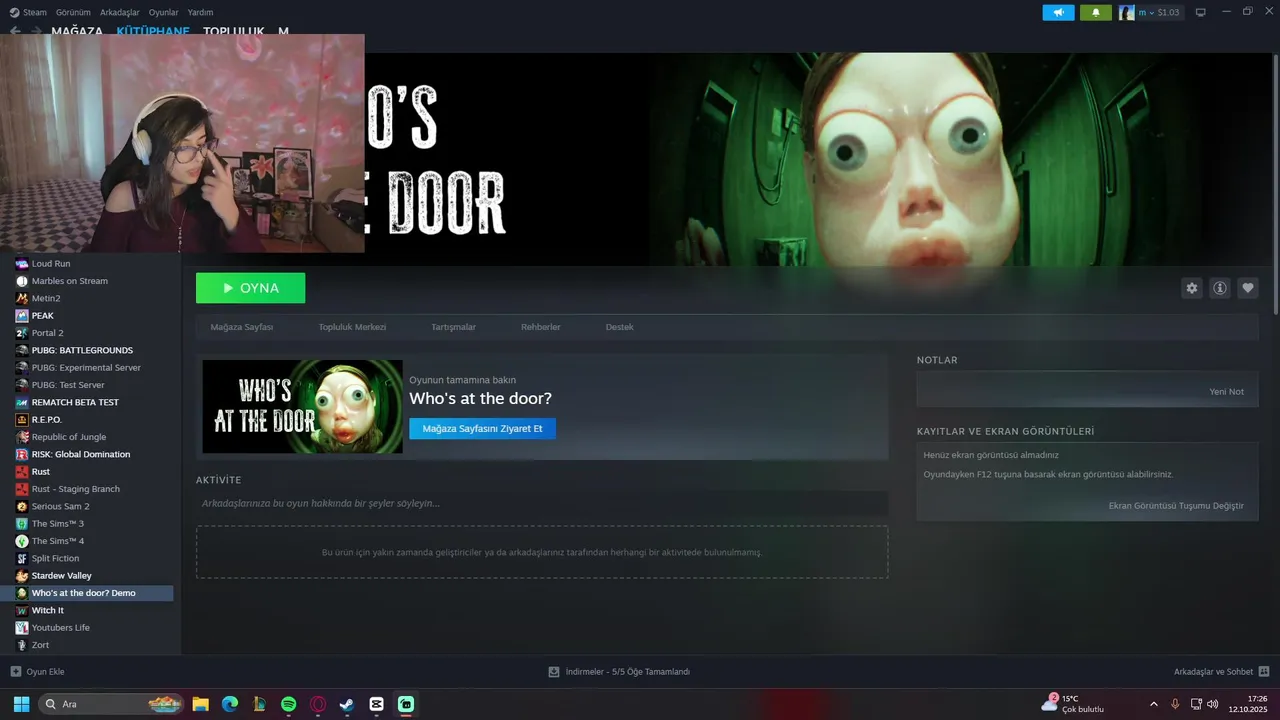Open İndirmeler downloads status

tap(619, 672)
